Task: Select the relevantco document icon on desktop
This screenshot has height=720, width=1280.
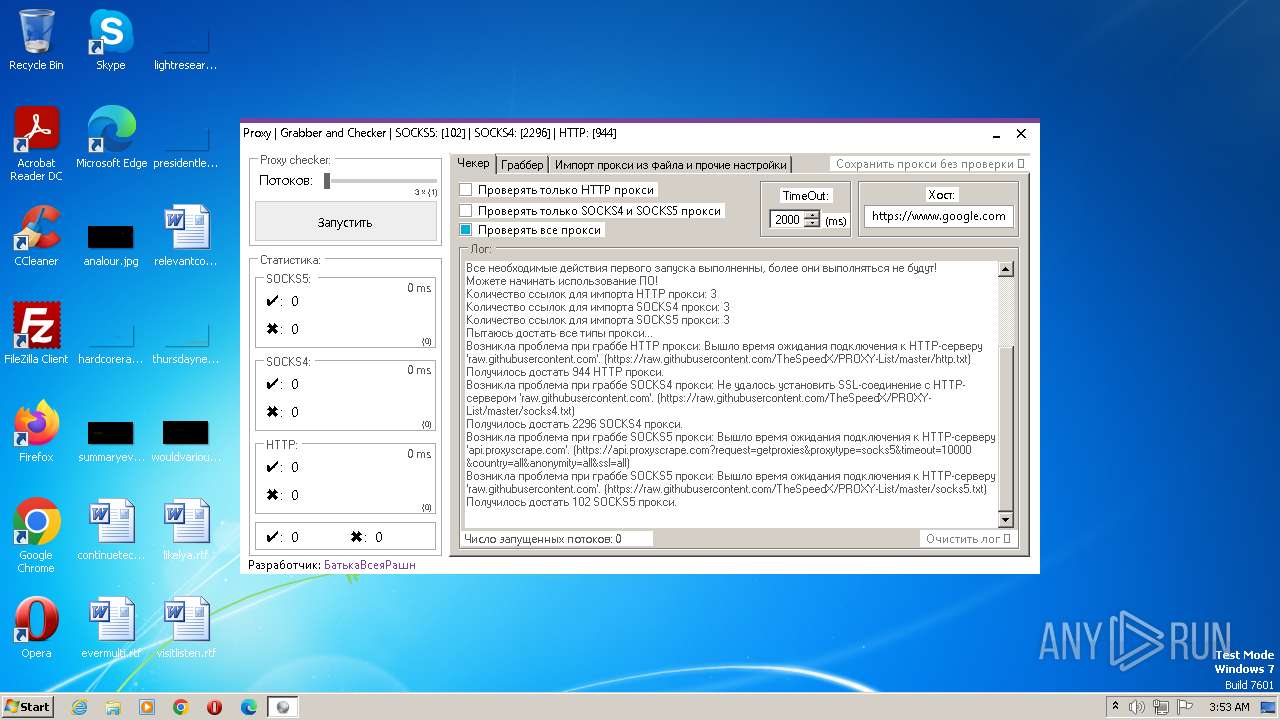Action: pos(186,236)
